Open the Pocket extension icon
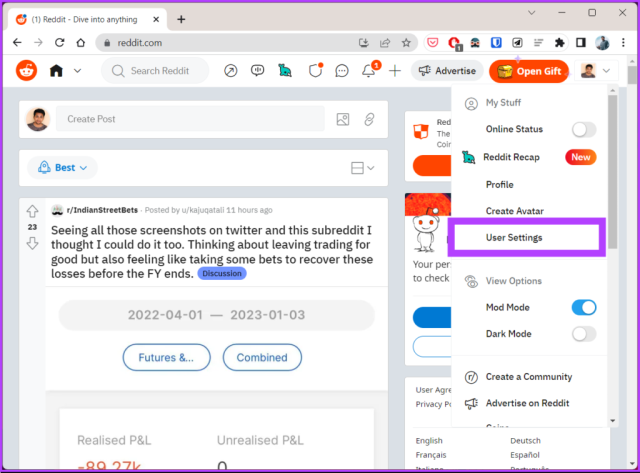Screen dimensions: 640x473 (x=433, y=42)
